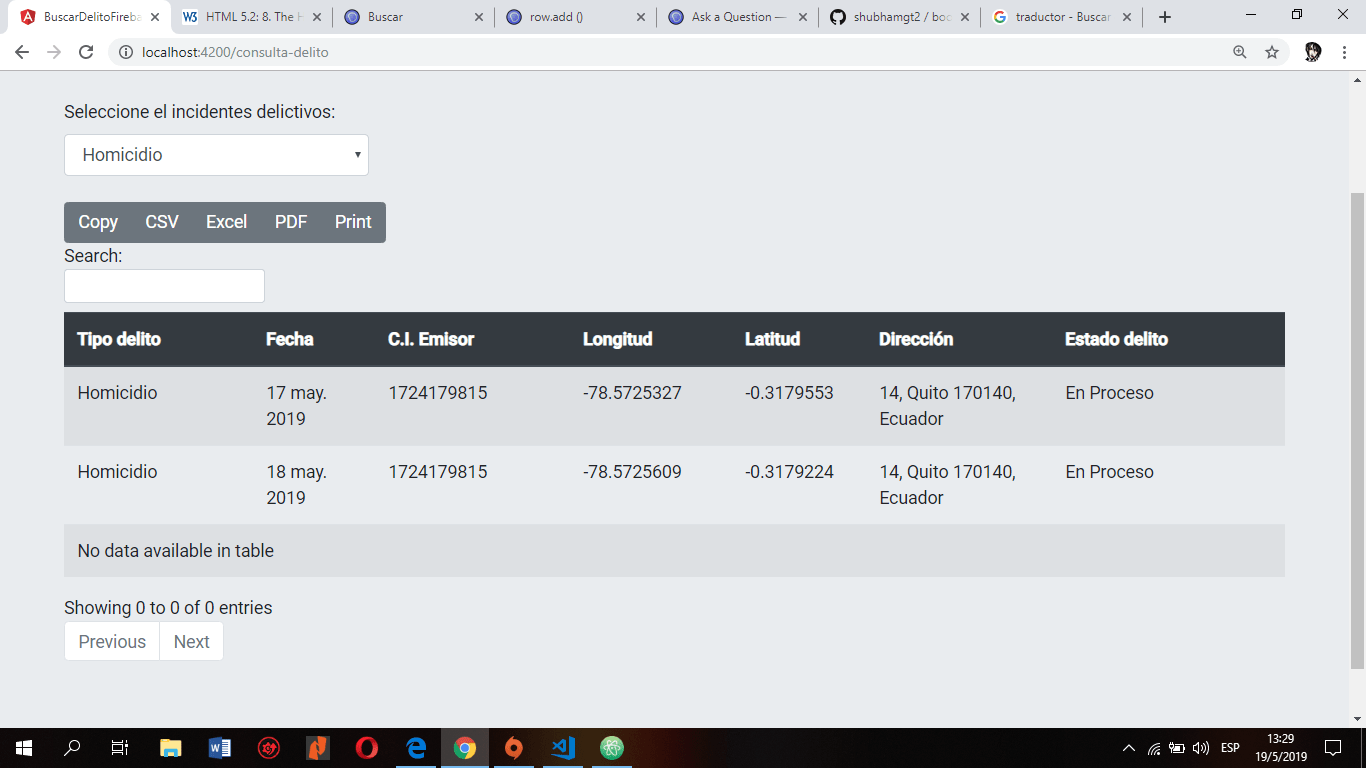The width and height of the screenshot is (1366, 768).
Task: Print the table with the Print button
Action: point(353,222)
